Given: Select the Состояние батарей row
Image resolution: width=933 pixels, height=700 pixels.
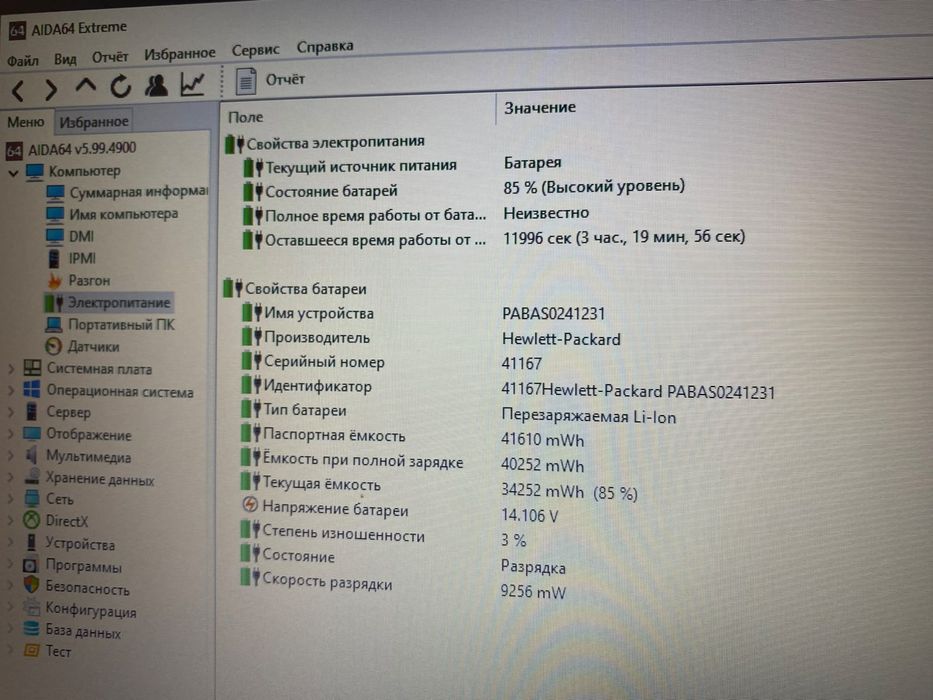Looking at the screenshot, I should click(x=464, y=189).
